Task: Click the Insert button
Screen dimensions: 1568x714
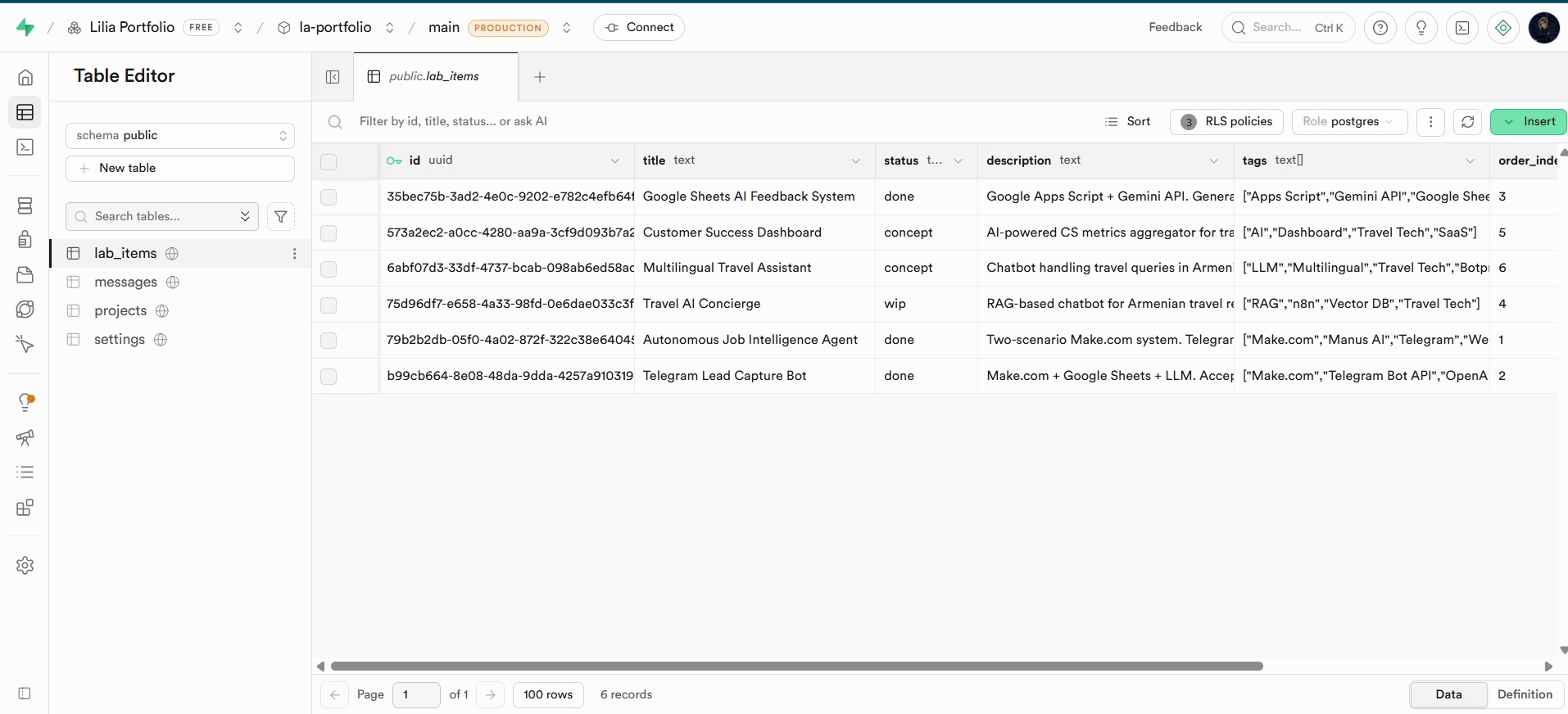Action: pos(1529,122)
